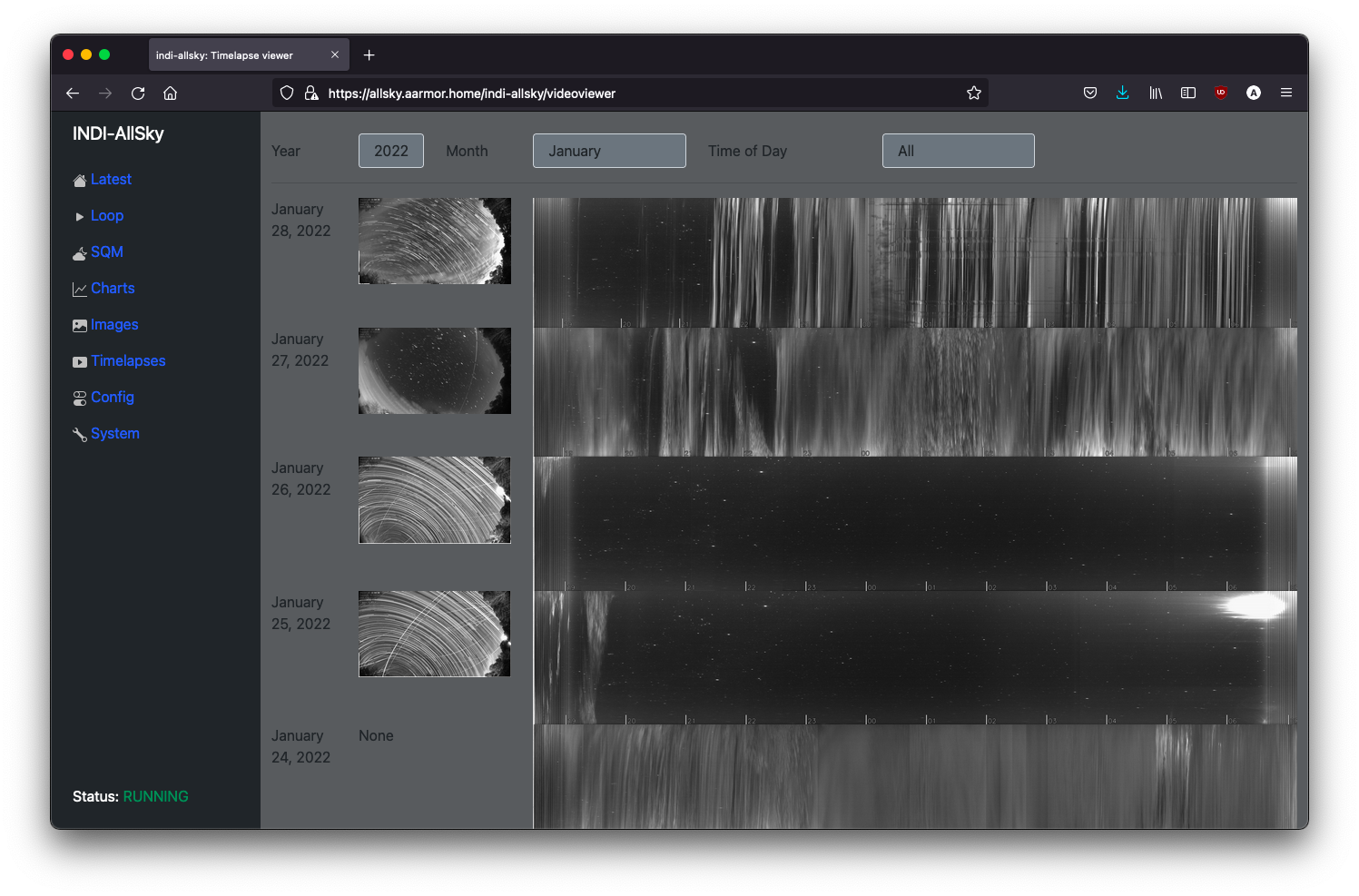Screen dimensions: 1359x896
Task: Click the play triangle icon beside Loop
Action: coord(80,217)
